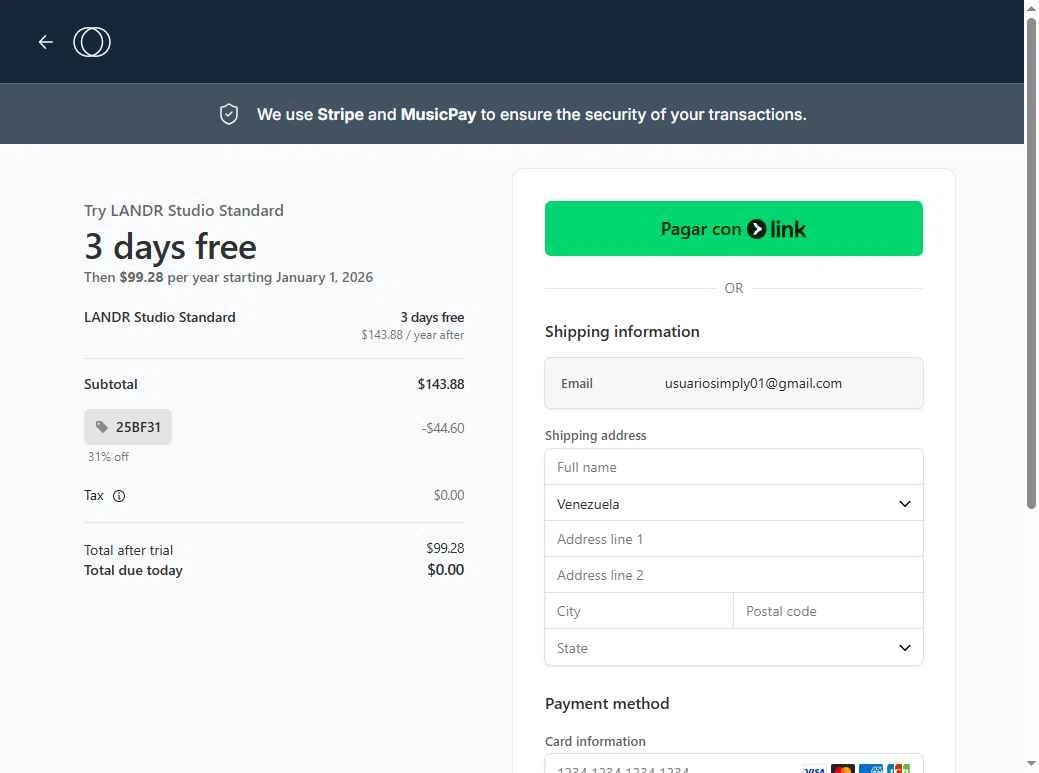Viewport: 1039px width, 773px height.
Task: Click the security shield icon in banner
Action: coord(229,114)
